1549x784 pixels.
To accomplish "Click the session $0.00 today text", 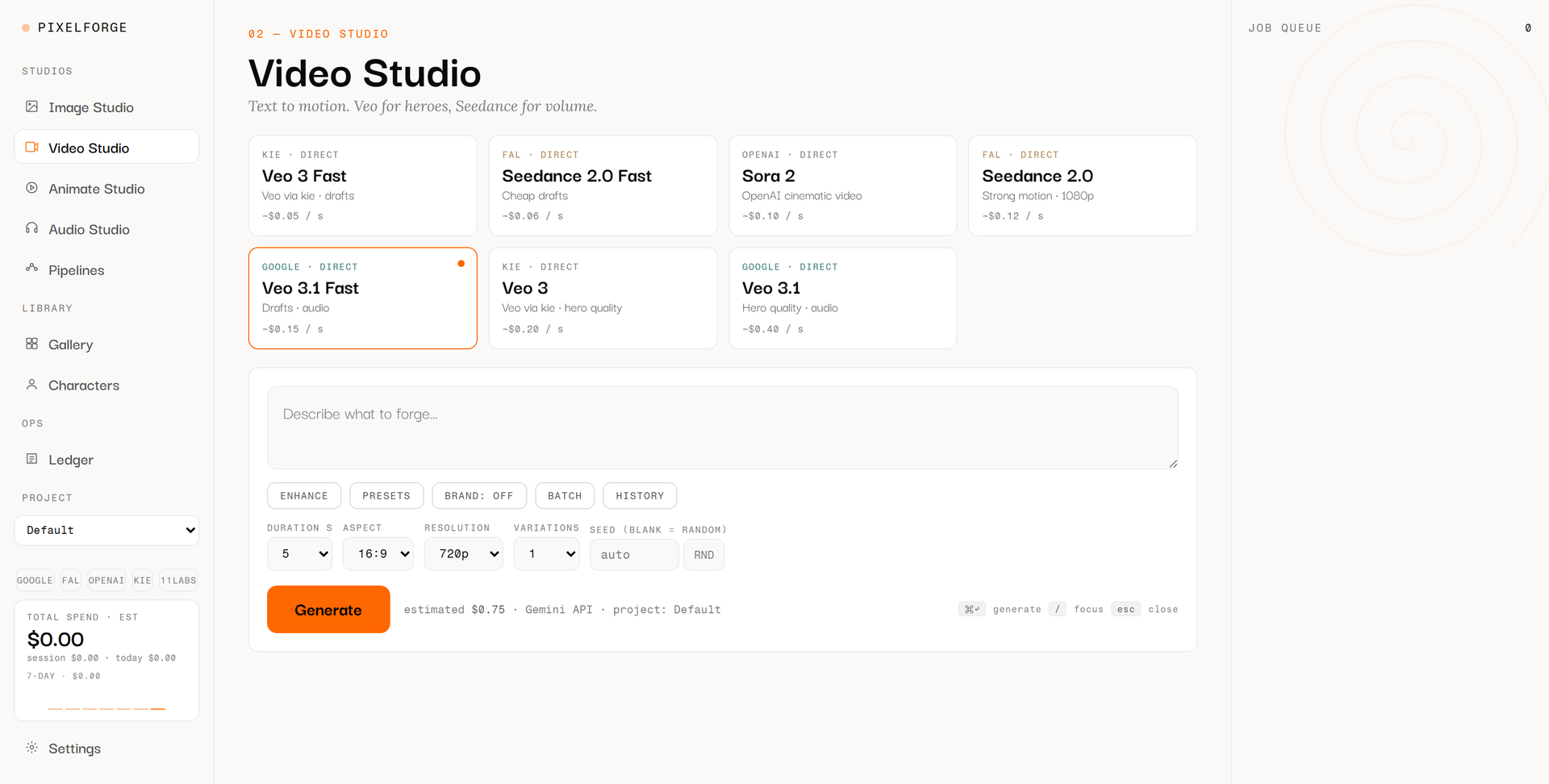I will point(102,658).
